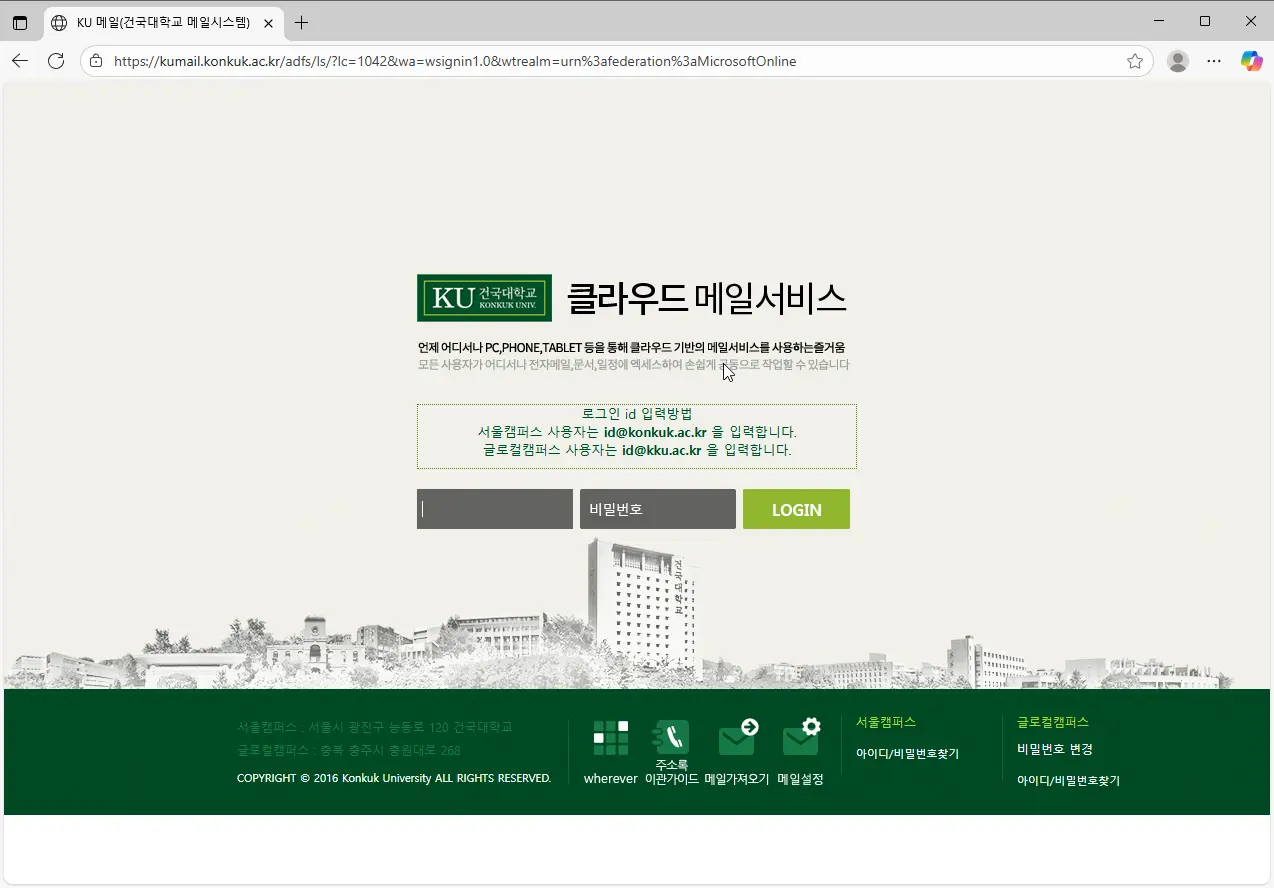The width and height of the screenshot is (1274, 888).
Task: Click the 비밀번호 password field
Action: point(657,509)
